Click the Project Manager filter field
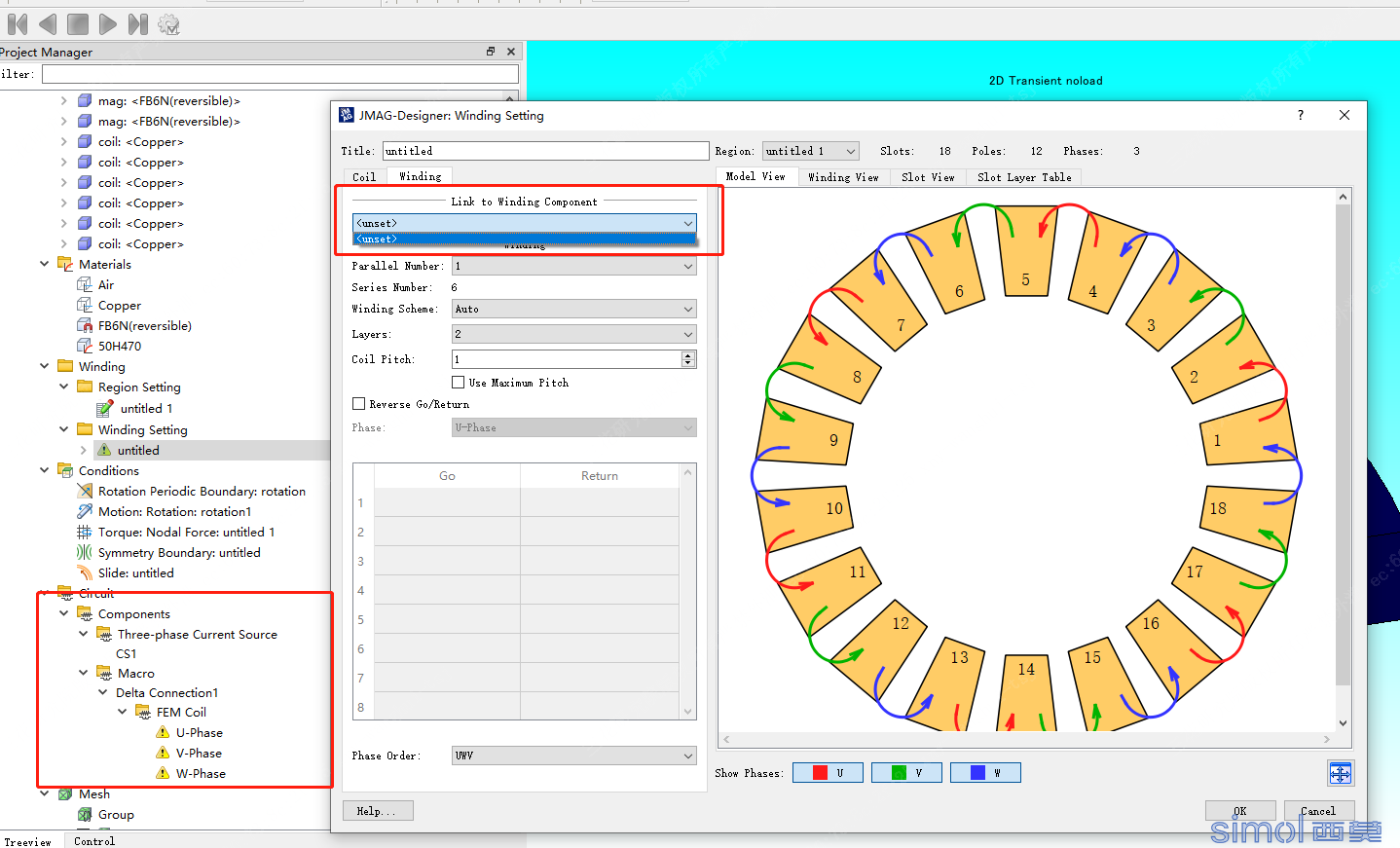 [x=280, y=74]
